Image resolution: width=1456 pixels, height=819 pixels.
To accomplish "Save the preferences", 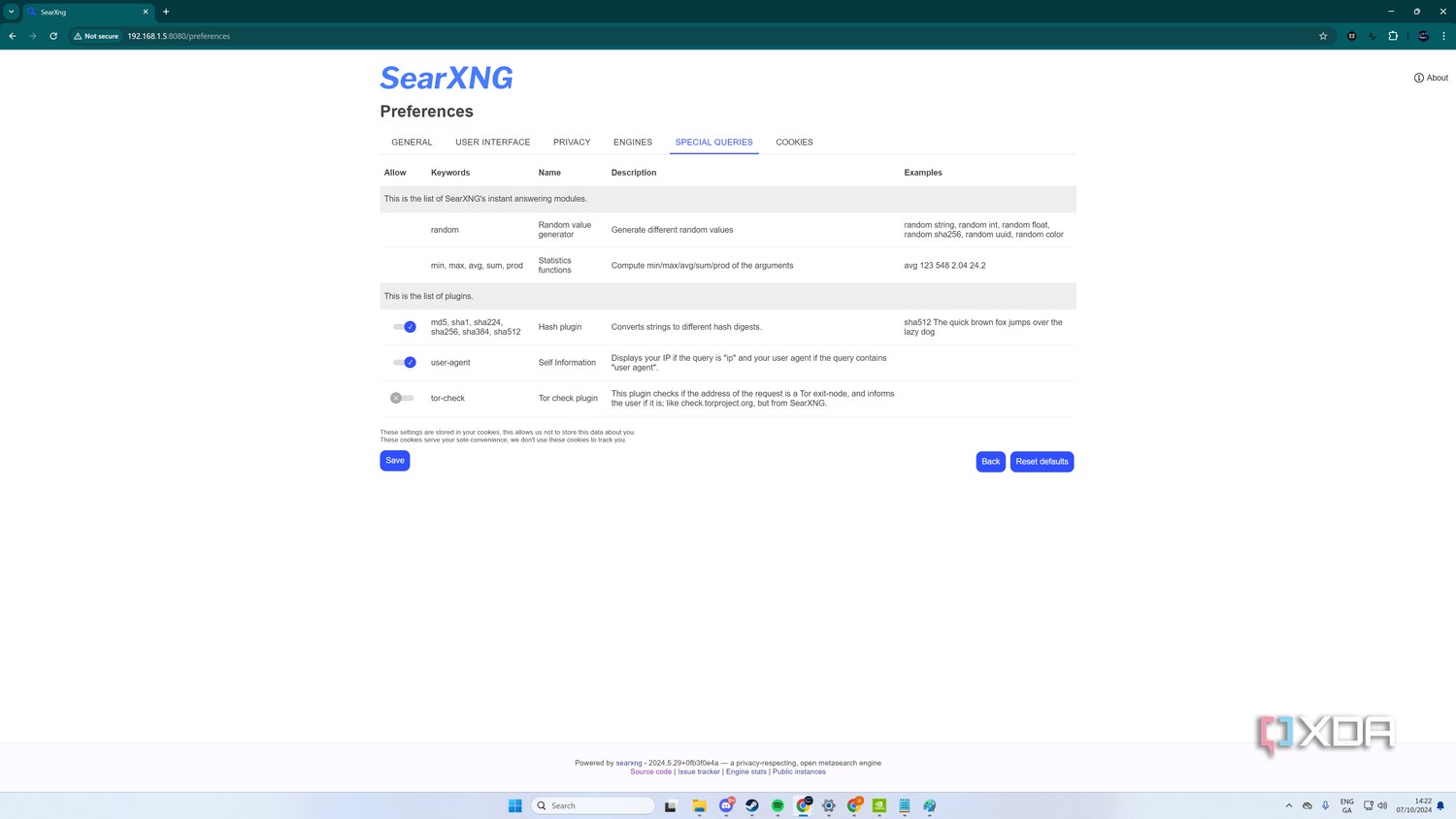I will (395, 460).
